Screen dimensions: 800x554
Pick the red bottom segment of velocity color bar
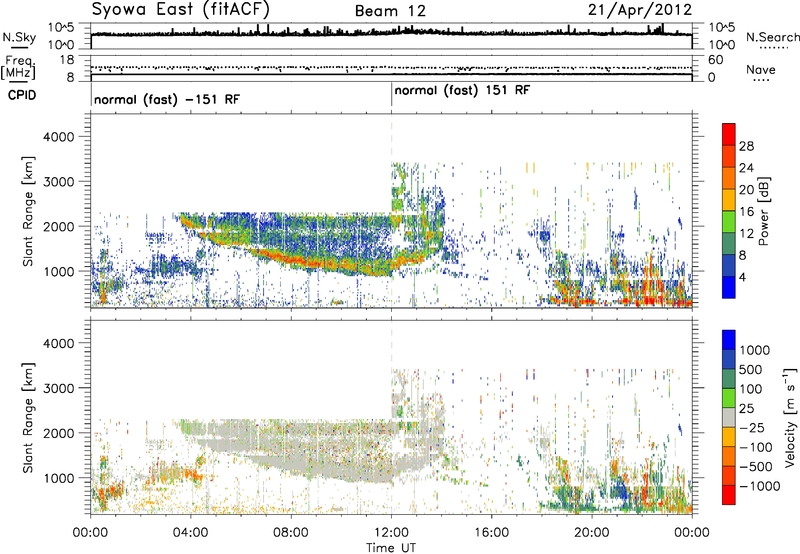coord(729,495)
